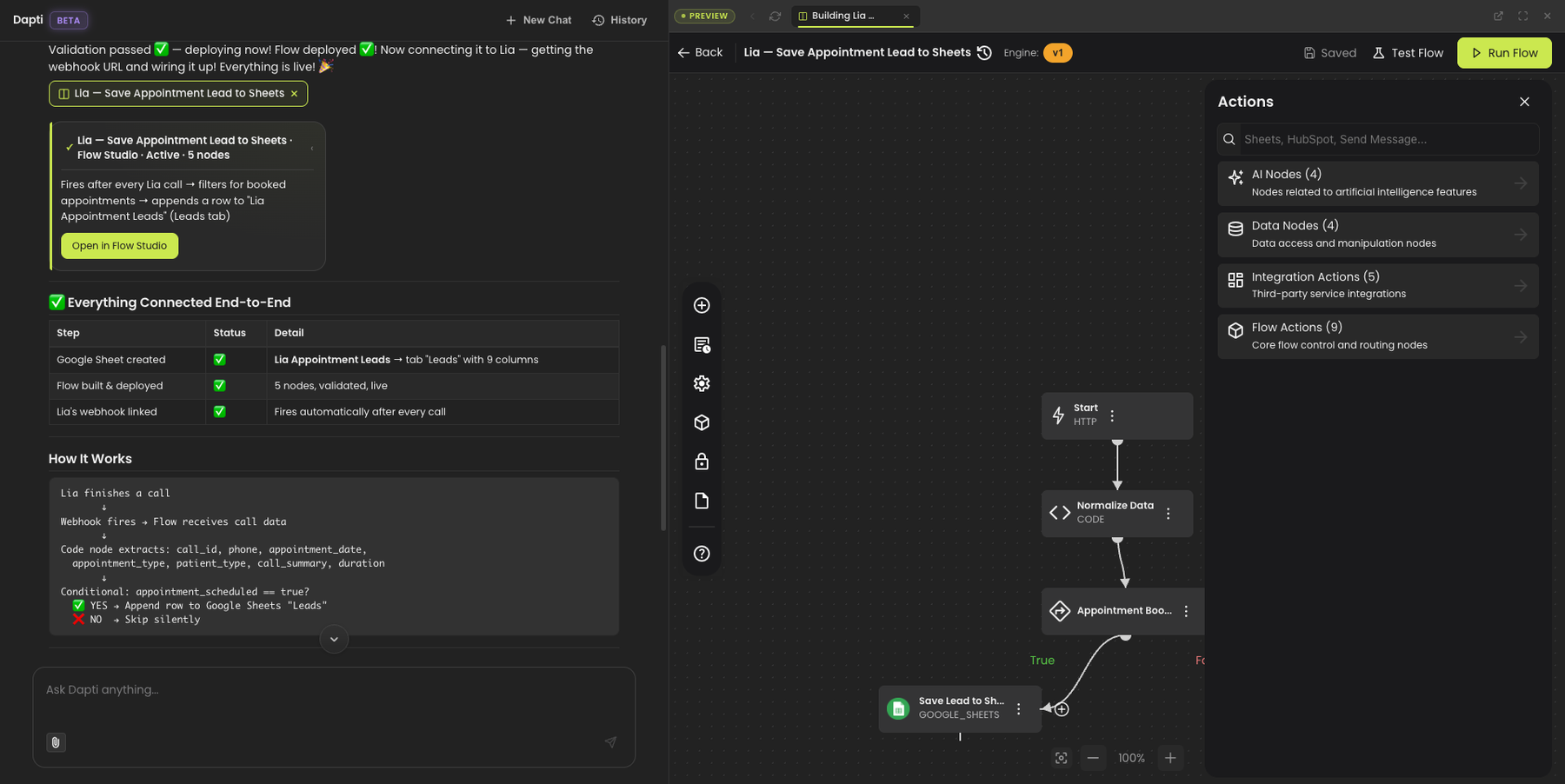The width and height of the screenshot is (1565, 784).
Task: Start a New Chat
Action: (x=538, y=20)
